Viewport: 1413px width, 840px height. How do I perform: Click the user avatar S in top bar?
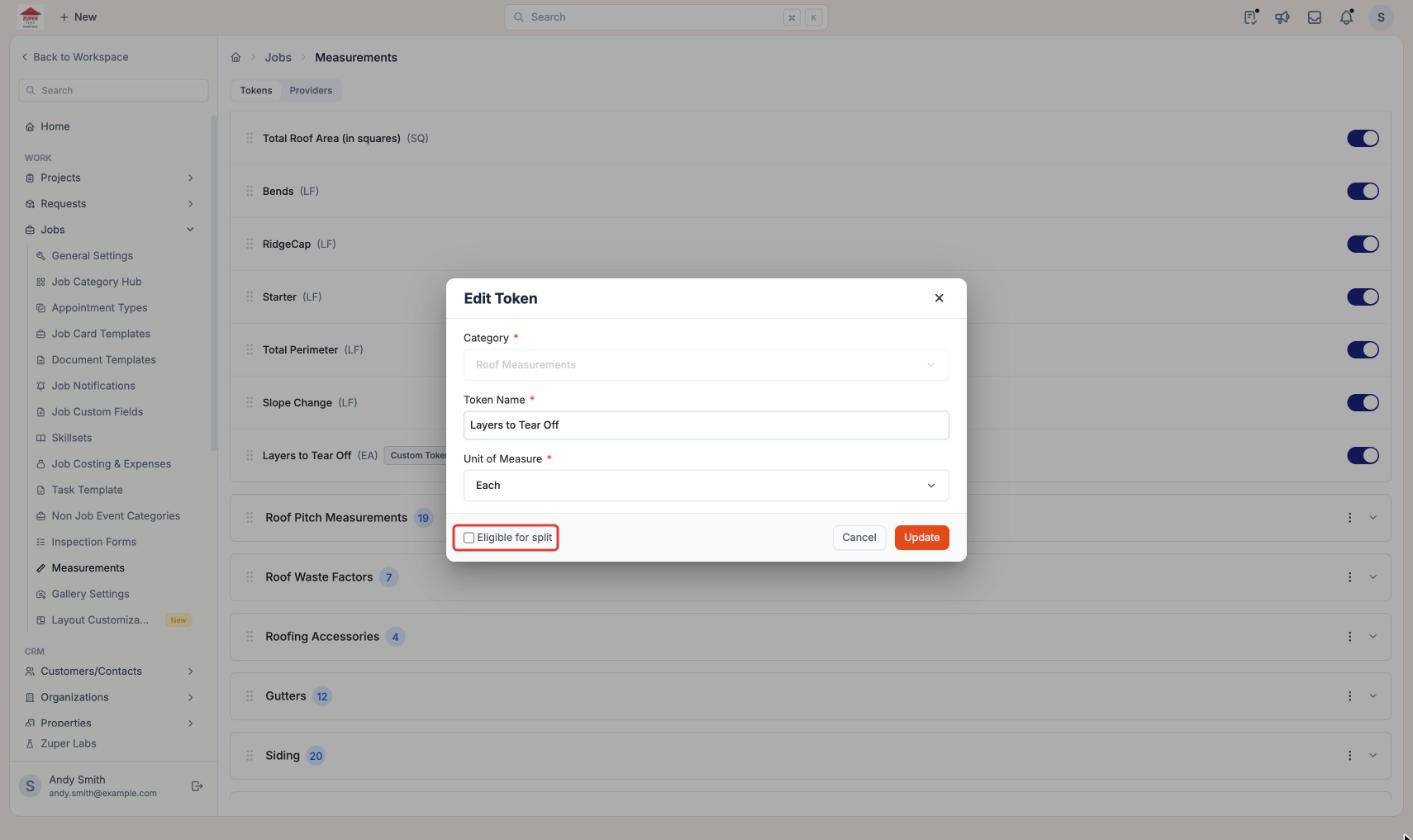click(1381, 17)
